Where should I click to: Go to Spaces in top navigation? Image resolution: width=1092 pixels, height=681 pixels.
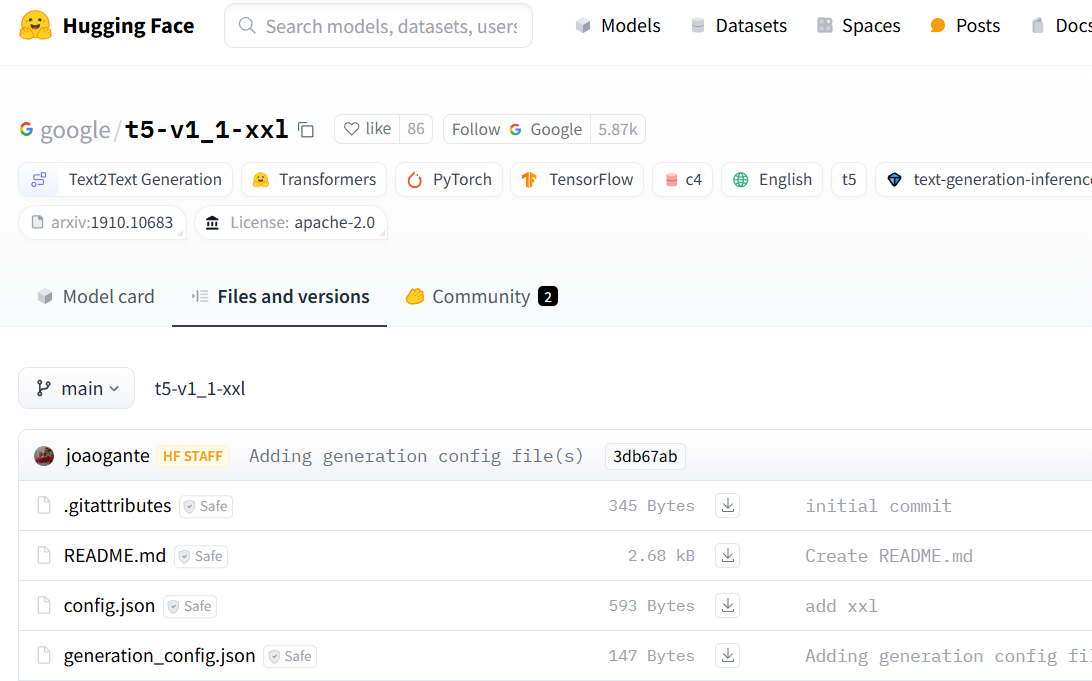click(858, 26)
